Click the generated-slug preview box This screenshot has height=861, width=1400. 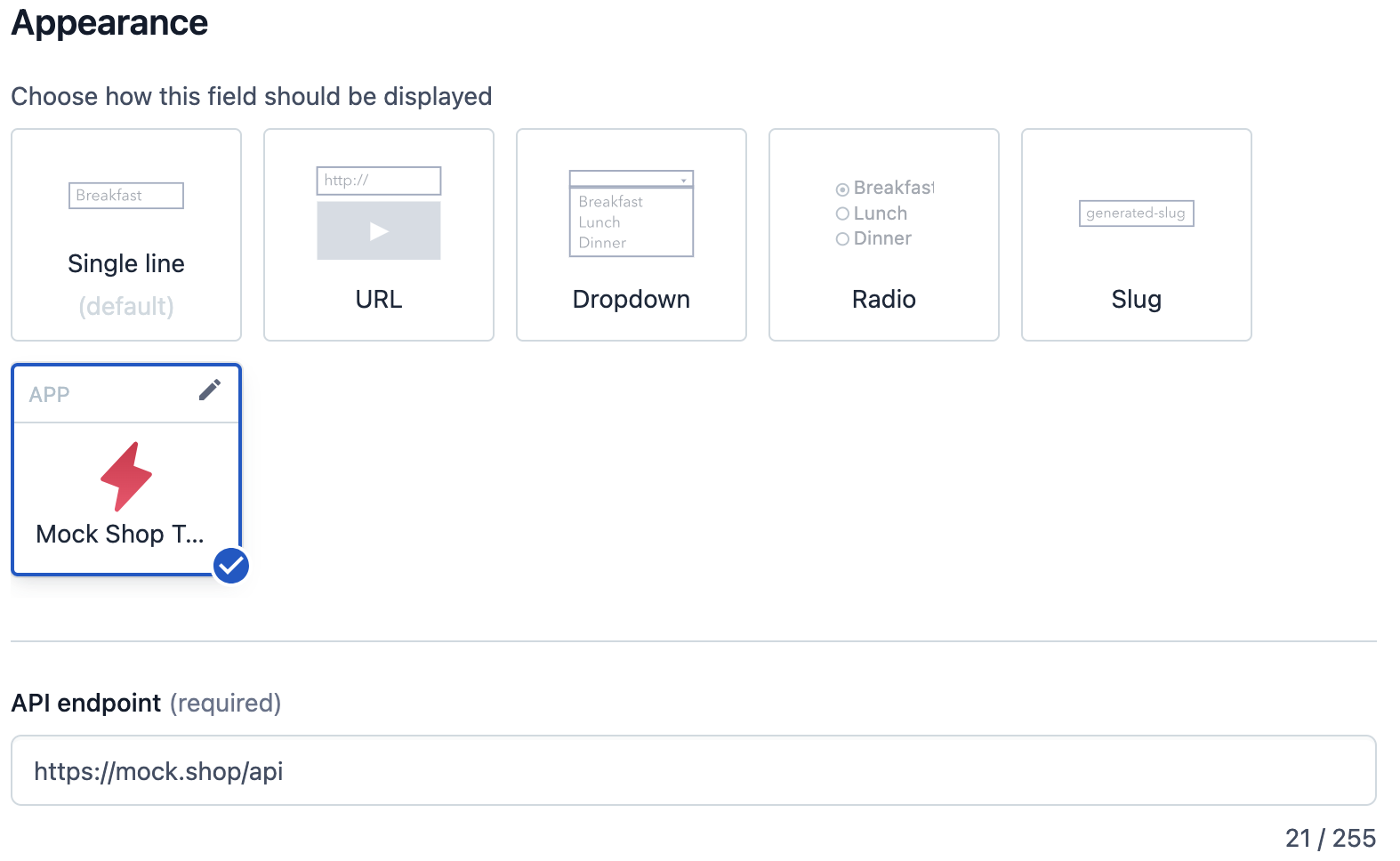[x=1136, y=213]
